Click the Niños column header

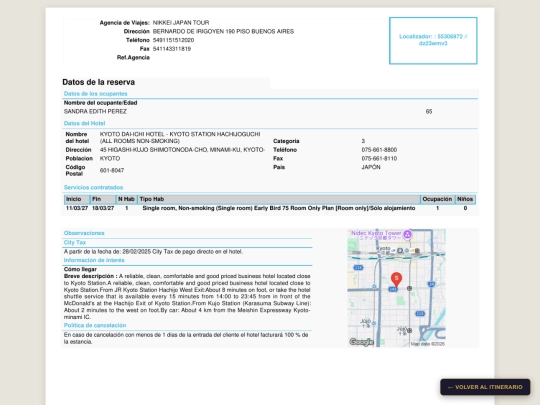point(465,199)
